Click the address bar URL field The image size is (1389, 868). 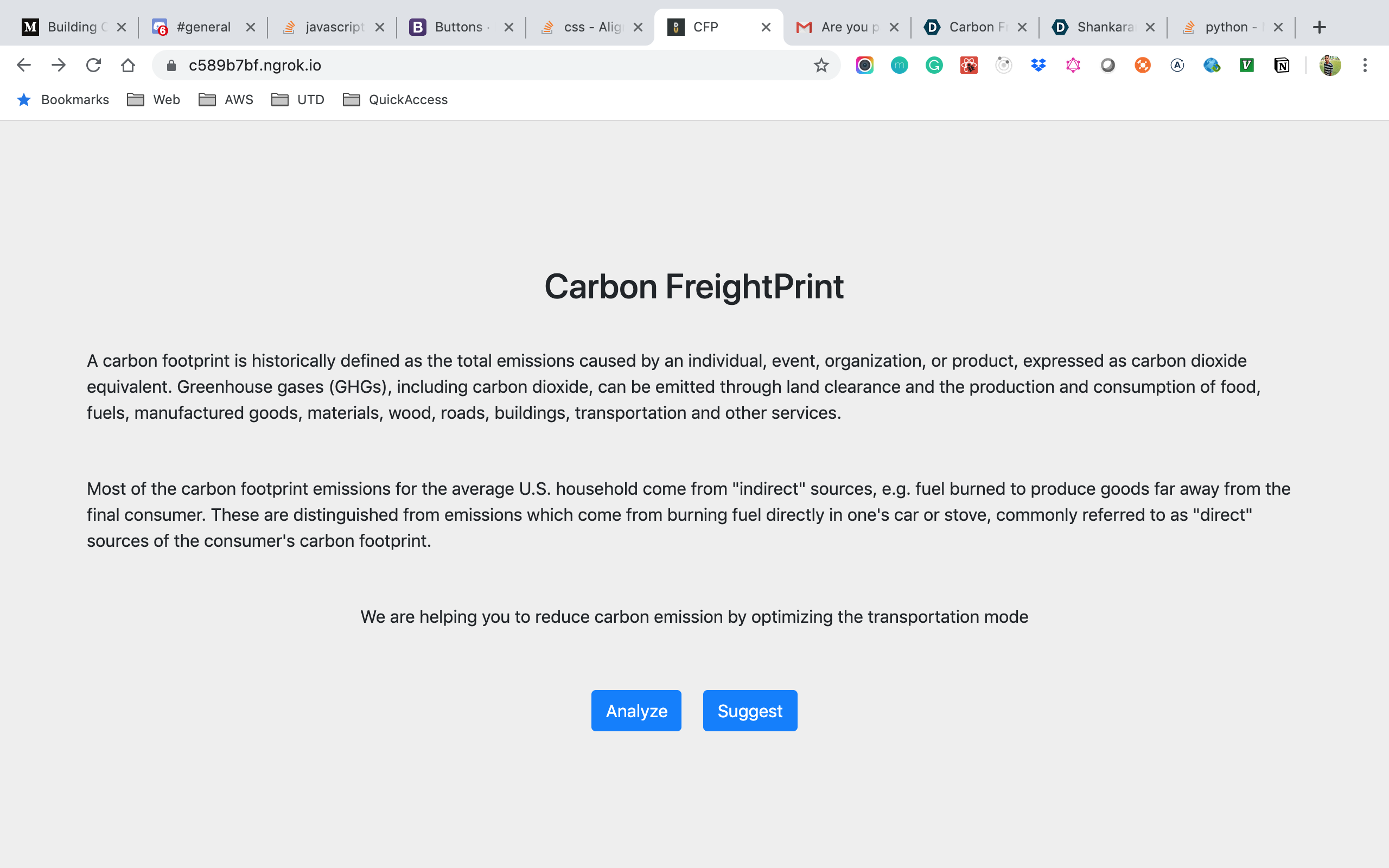pos(494,66)
